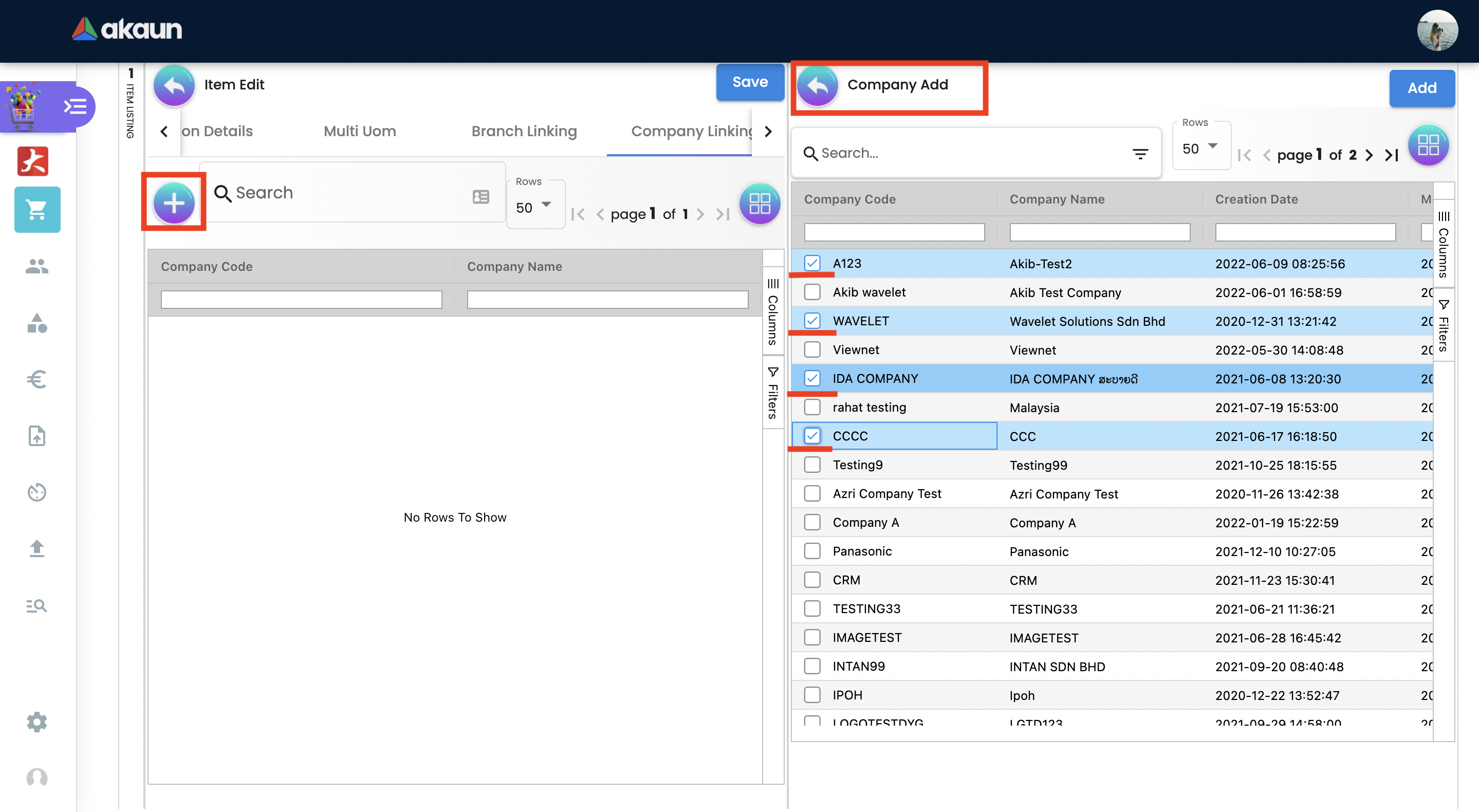The height and width of the screenshot is (812, 1479).
Task: Click the shopping cart sidebar icon
Action: pyautogui.click(x=37, y=210)
